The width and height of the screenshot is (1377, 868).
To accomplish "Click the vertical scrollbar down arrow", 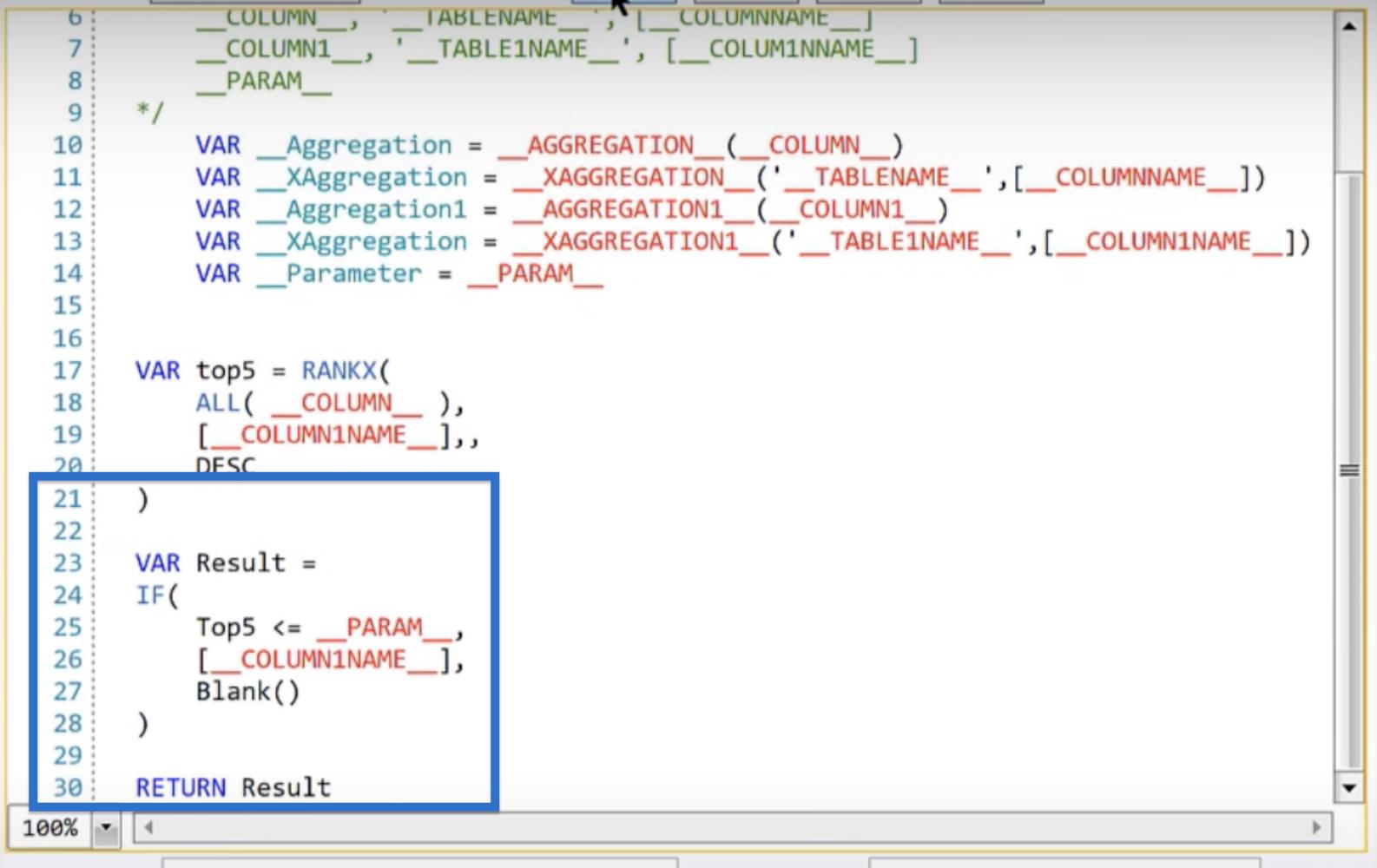I will pyautogui.click(x=1348, y=788).
